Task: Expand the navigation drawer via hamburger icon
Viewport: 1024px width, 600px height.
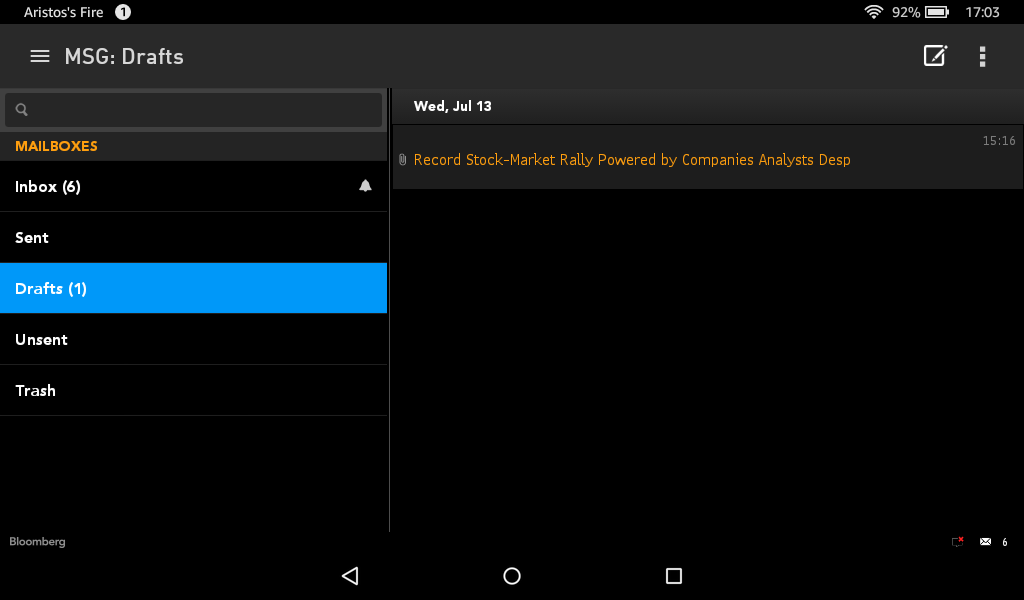Action: [x=39, y=56]
